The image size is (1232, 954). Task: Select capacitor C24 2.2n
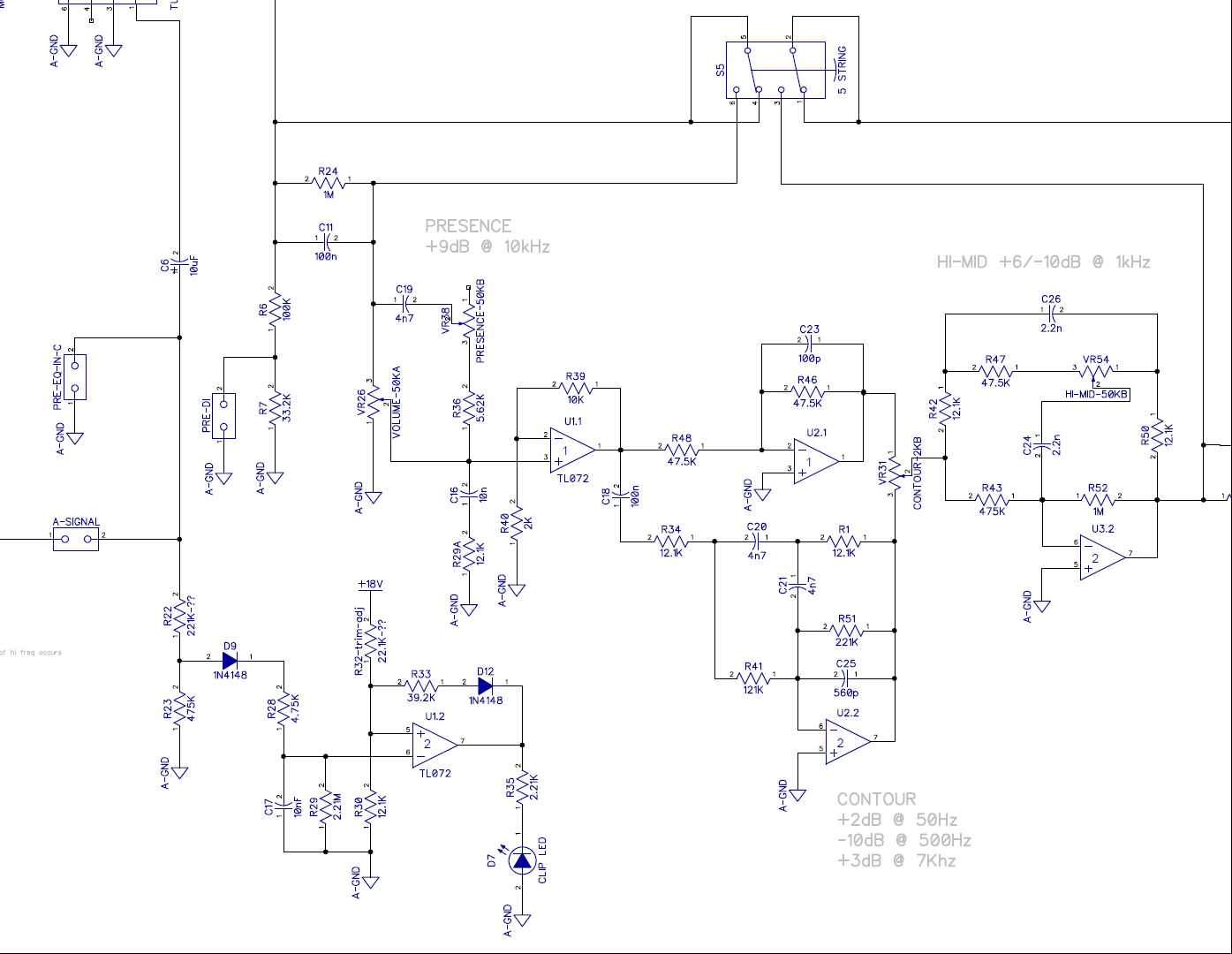click(x=1041, y=446)
